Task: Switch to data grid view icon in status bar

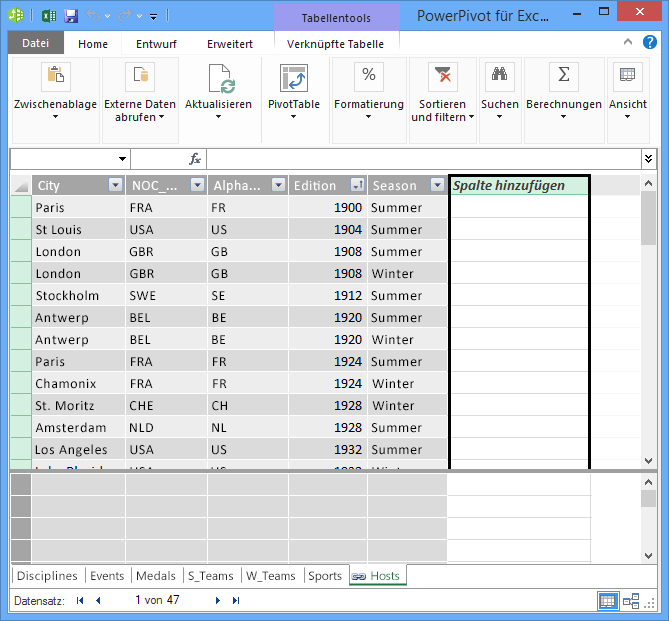Action: pyautogui.click(x=607, y=601)
